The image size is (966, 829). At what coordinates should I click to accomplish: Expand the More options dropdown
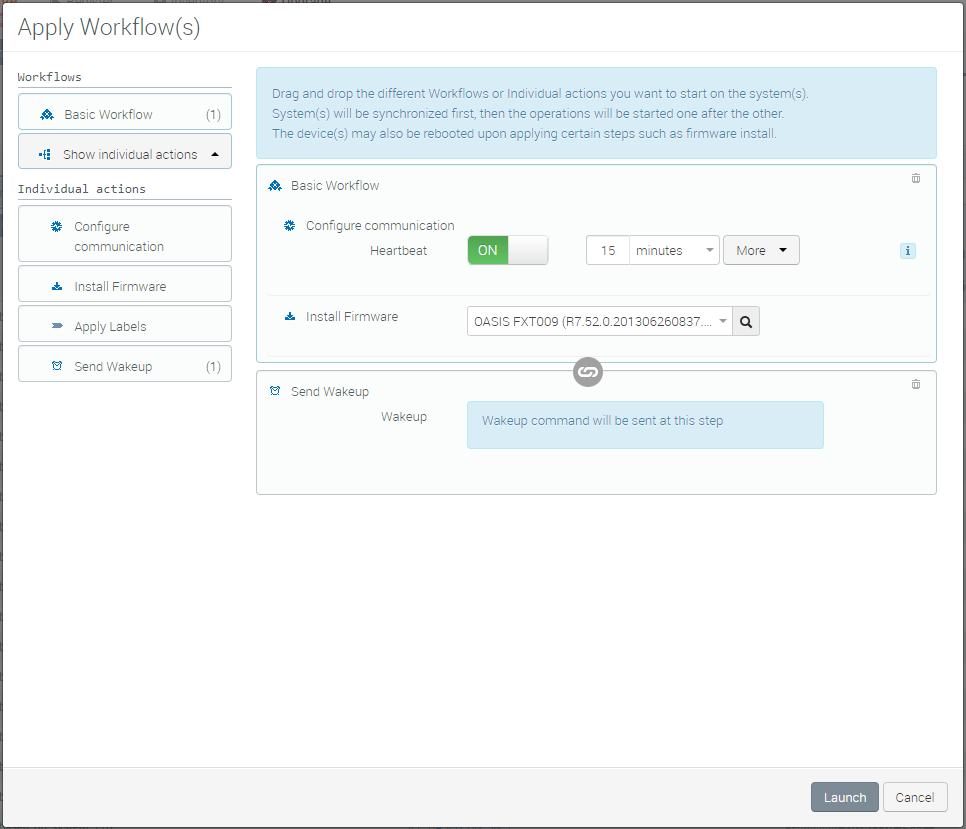point(761,251)
